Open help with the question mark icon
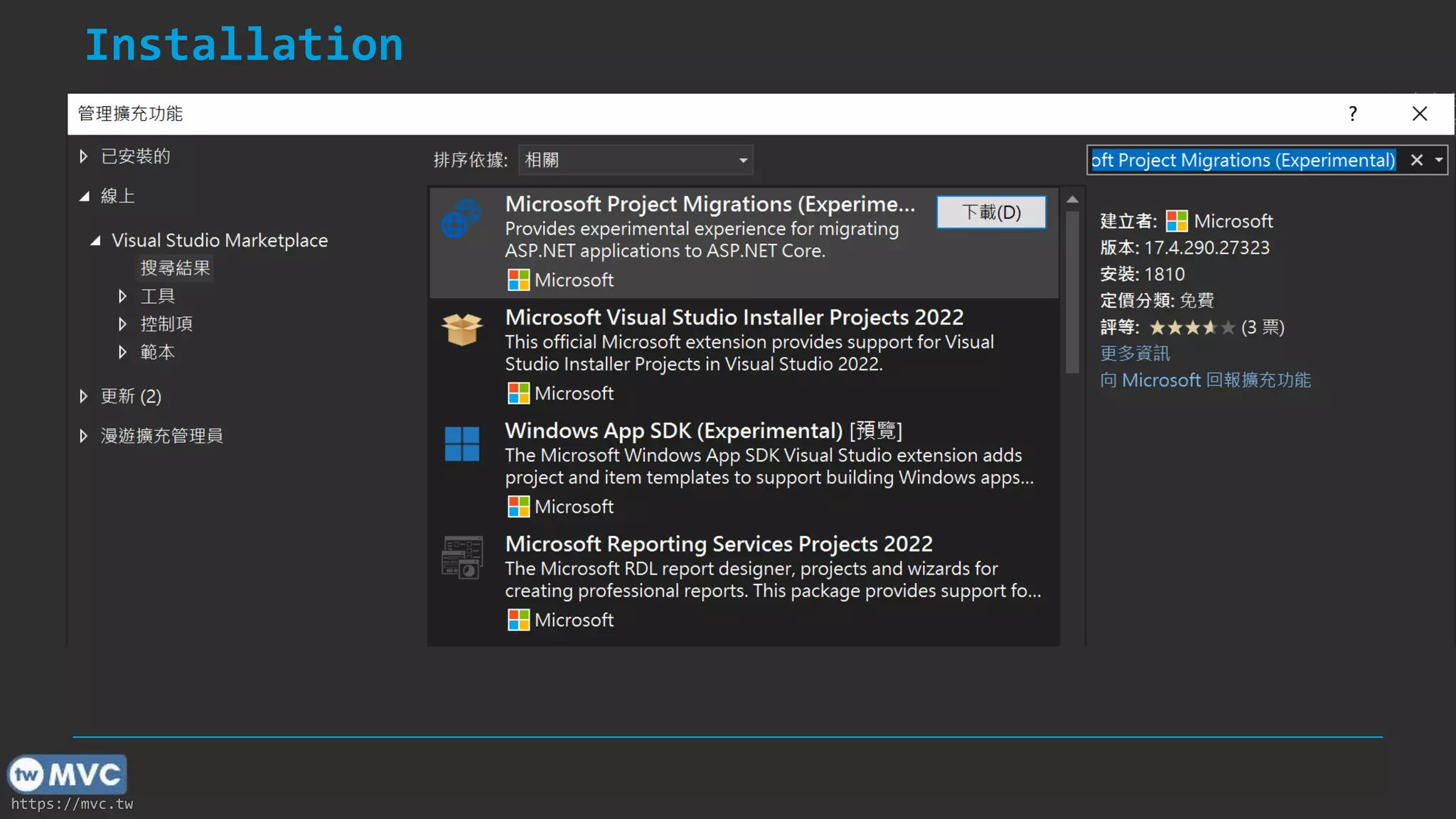Image resolution: width=1456 pixels, height=819 pixels. coord(1352,114)
